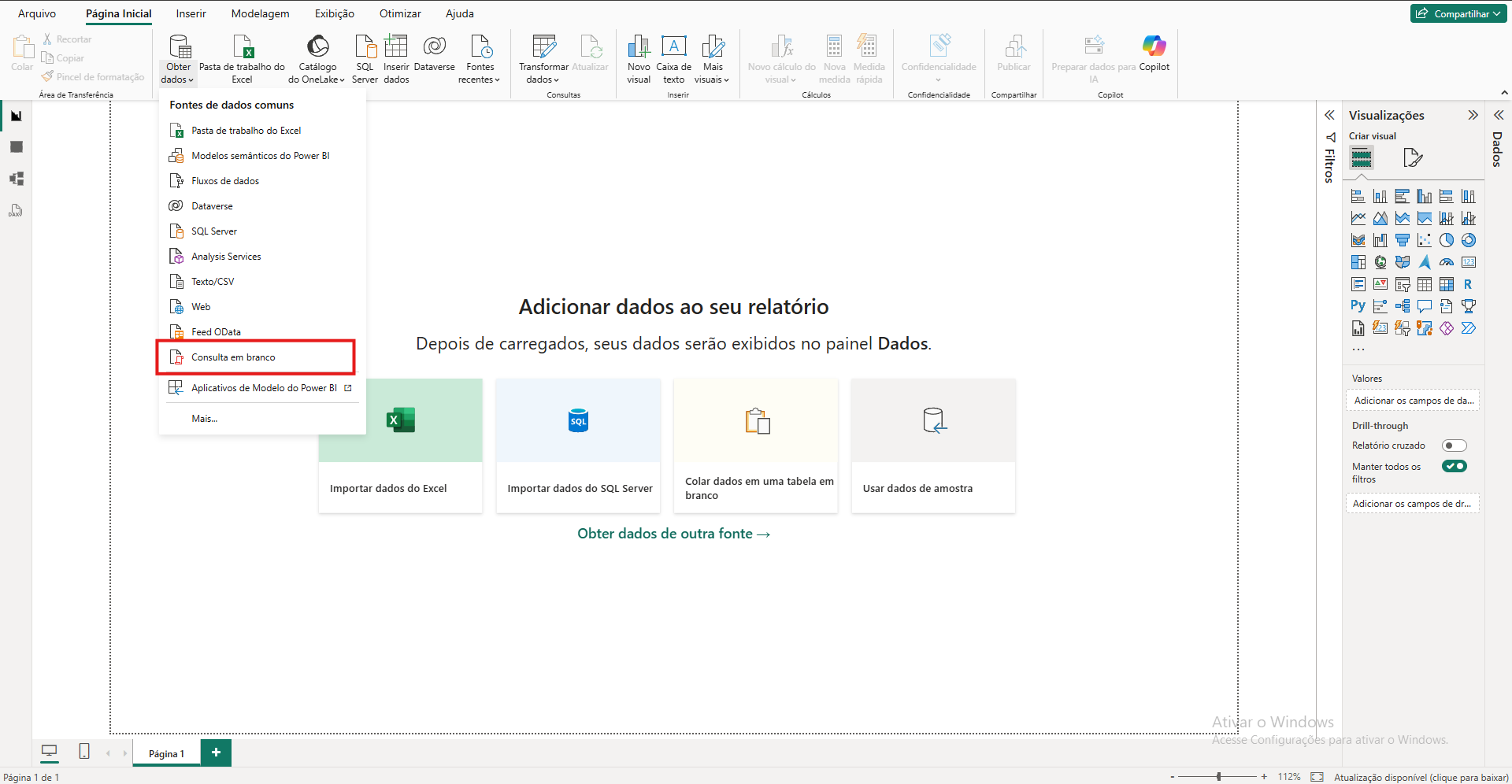Switch to desktop layout at bottom
Image resolution: width=1512 pixels, height=784 pixels.
tap(49, 752)
